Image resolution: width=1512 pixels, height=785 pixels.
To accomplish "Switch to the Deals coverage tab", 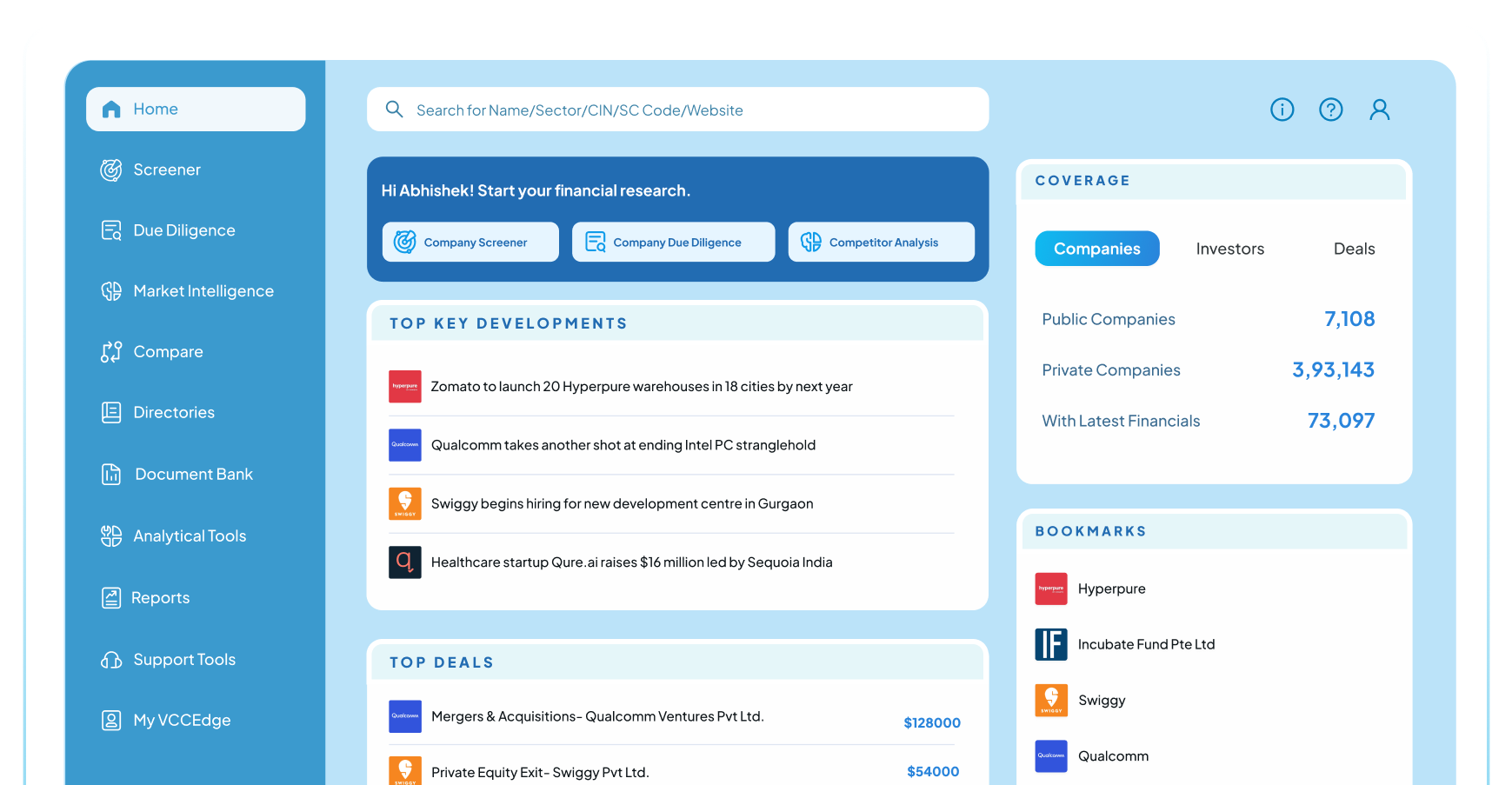I will click(x=1354, y=249).
